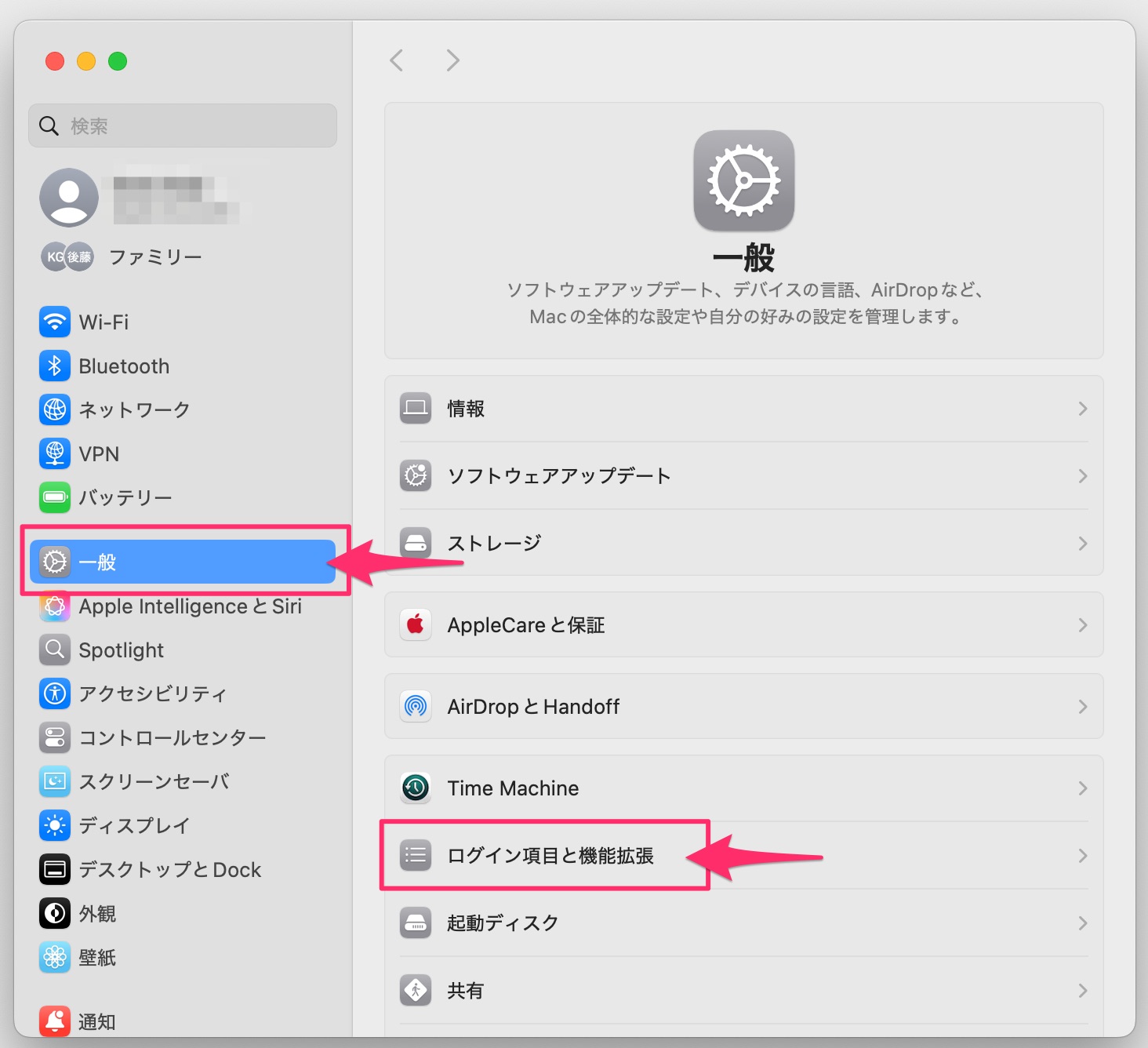This screenshot has height=1048, width=1148.
Task: Open スクリーンセーバ icon
Action: tap(55, 781)
